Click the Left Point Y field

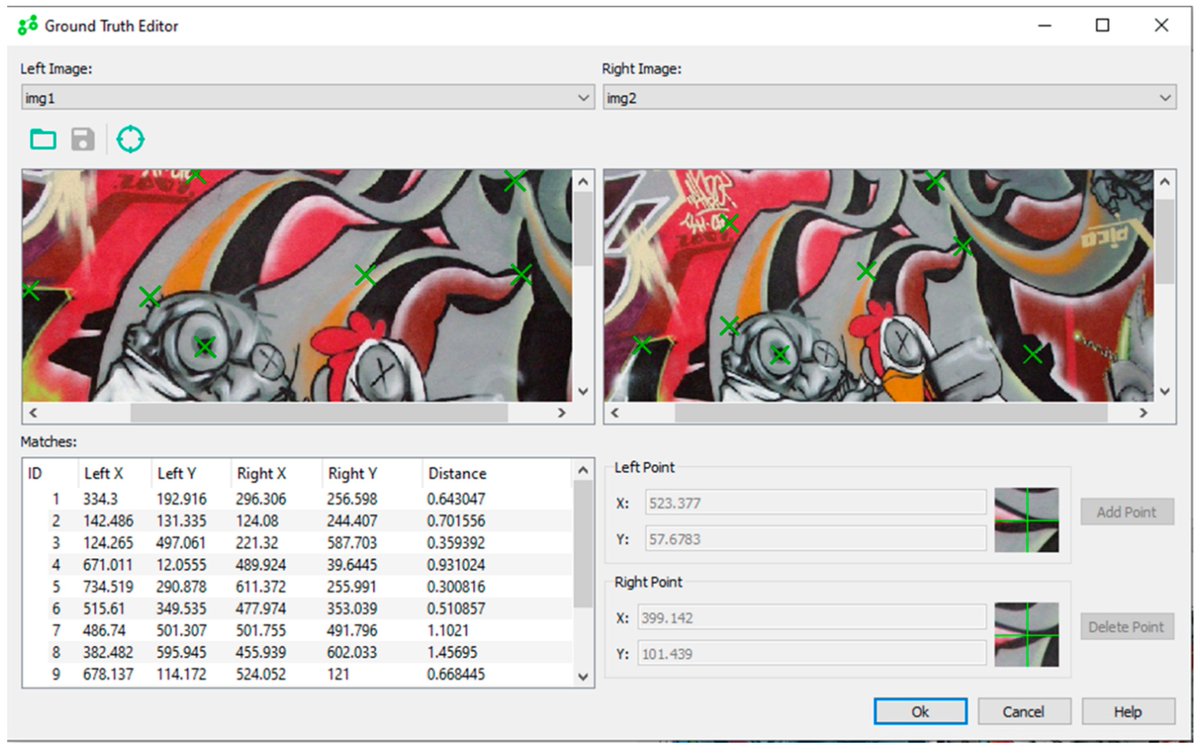point(816,538)
